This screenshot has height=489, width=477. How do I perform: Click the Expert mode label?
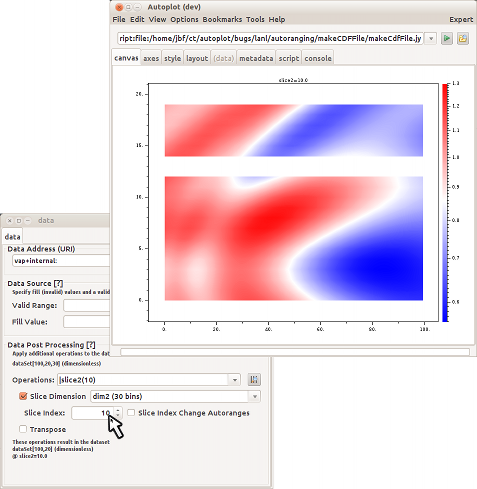[x=461, y=19]
